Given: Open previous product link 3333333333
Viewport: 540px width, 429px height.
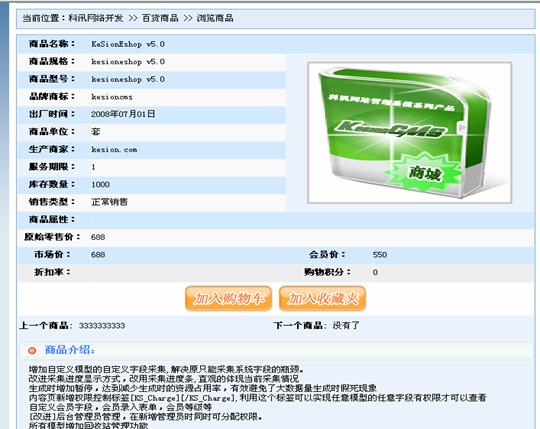Looking at the screenshot, I should click(102, 325).
